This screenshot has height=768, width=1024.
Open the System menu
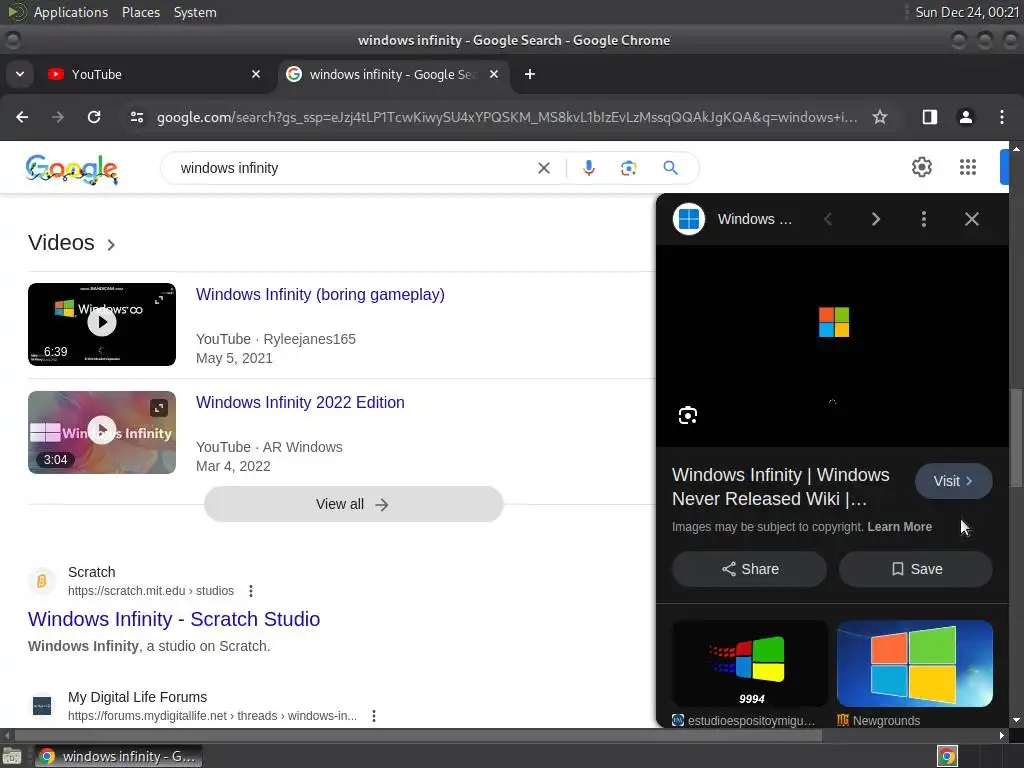195,12
